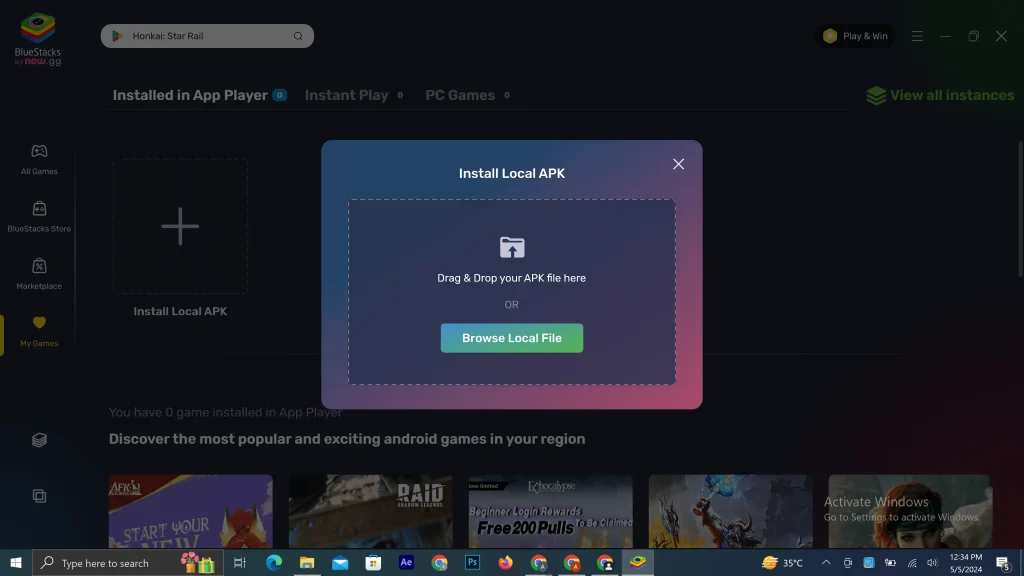Click Browse Local File
Image resolution: width=1024 pixels, height=576 pixels.
[x=511, y=338]
